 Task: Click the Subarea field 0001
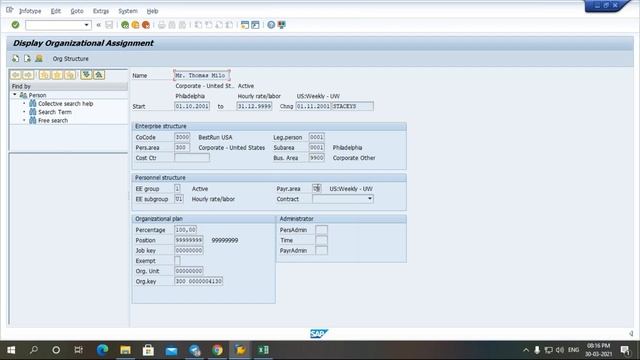point(317,147)
